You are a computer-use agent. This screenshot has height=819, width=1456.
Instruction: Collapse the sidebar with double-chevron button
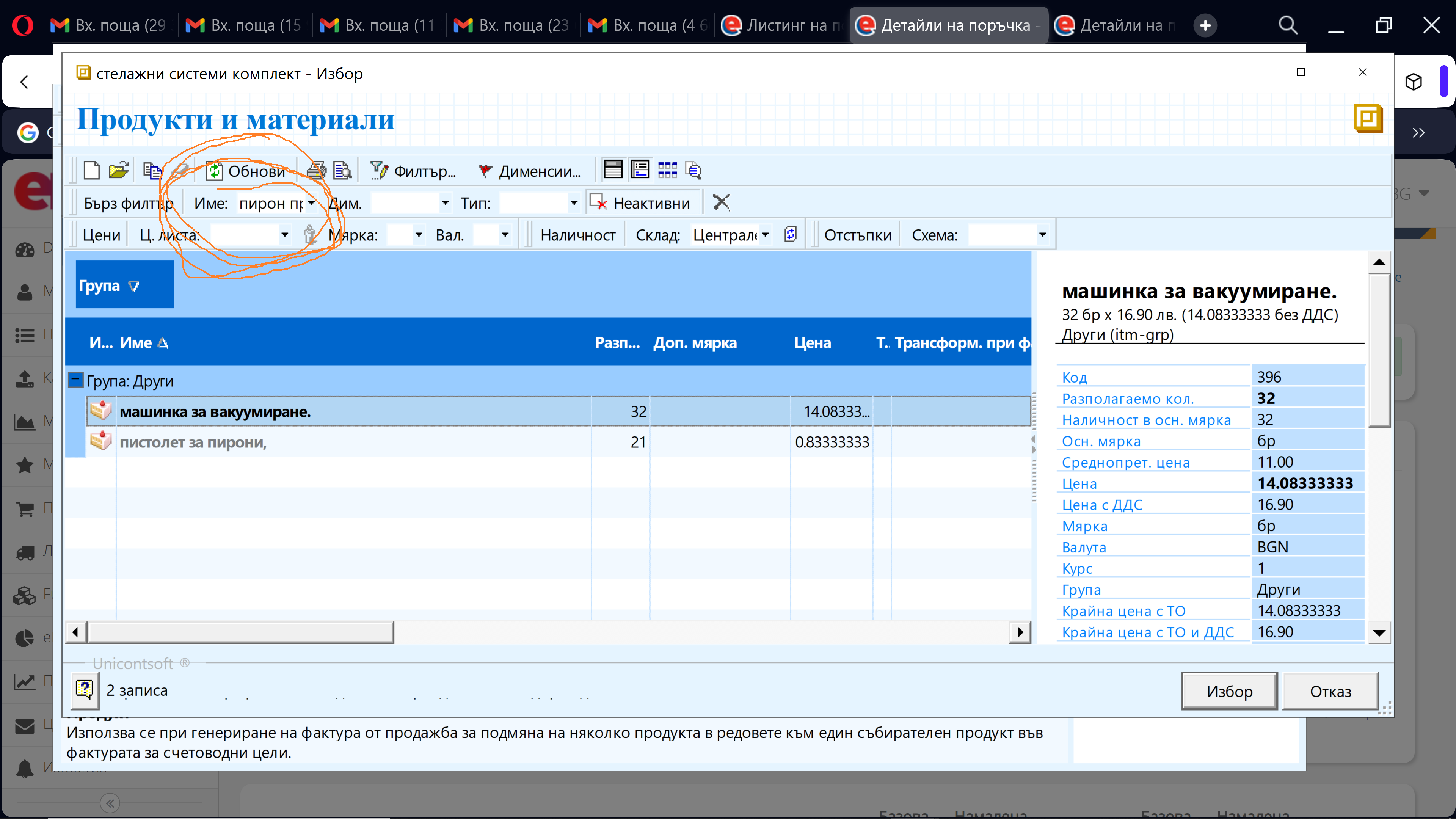(x=110, y=803)
